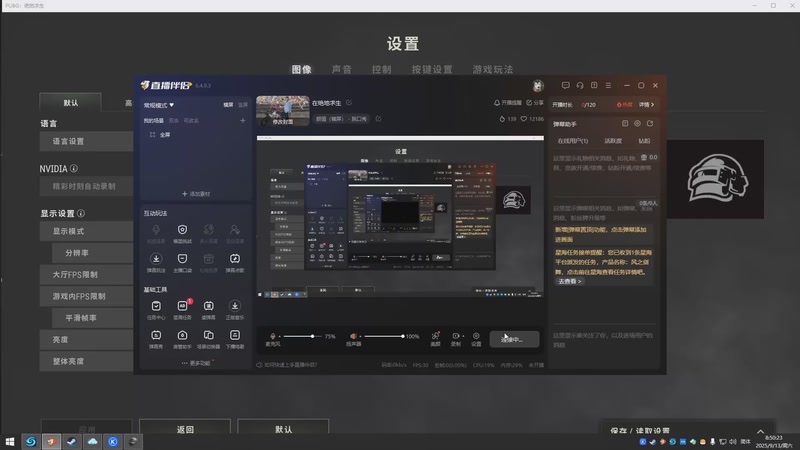Click the edit icon next to 在绝地求生 title
Screen dimensions: 800x450
349,103
